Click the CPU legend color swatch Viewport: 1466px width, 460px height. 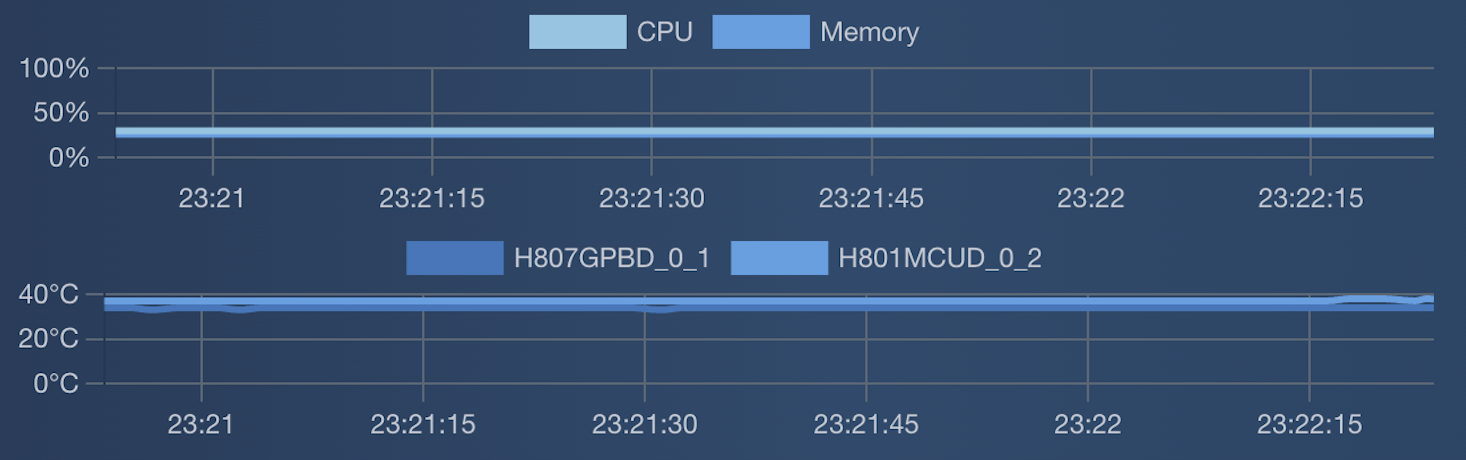click(578, 32)
